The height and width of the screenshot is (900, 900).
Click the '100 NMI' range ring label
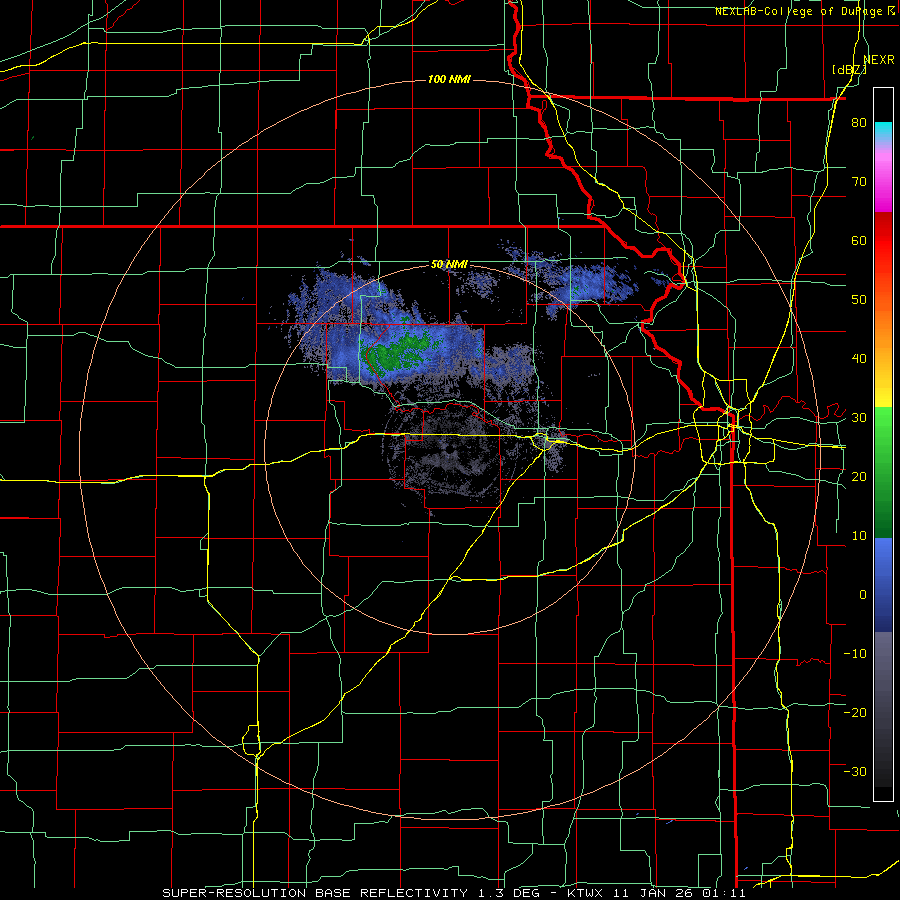(449, 79)
